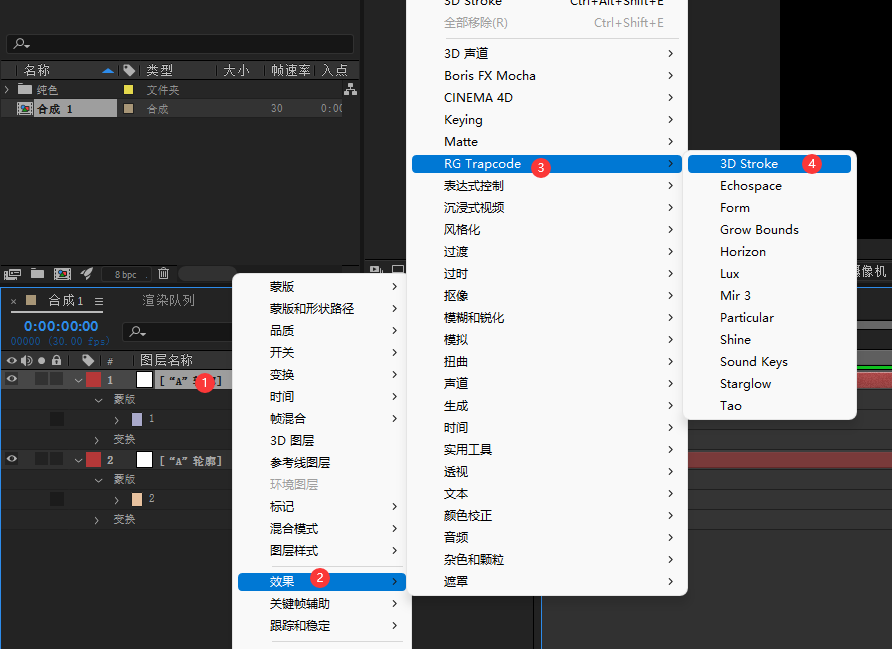
Task: Click the lock column header icon
Action: (56, 360)
